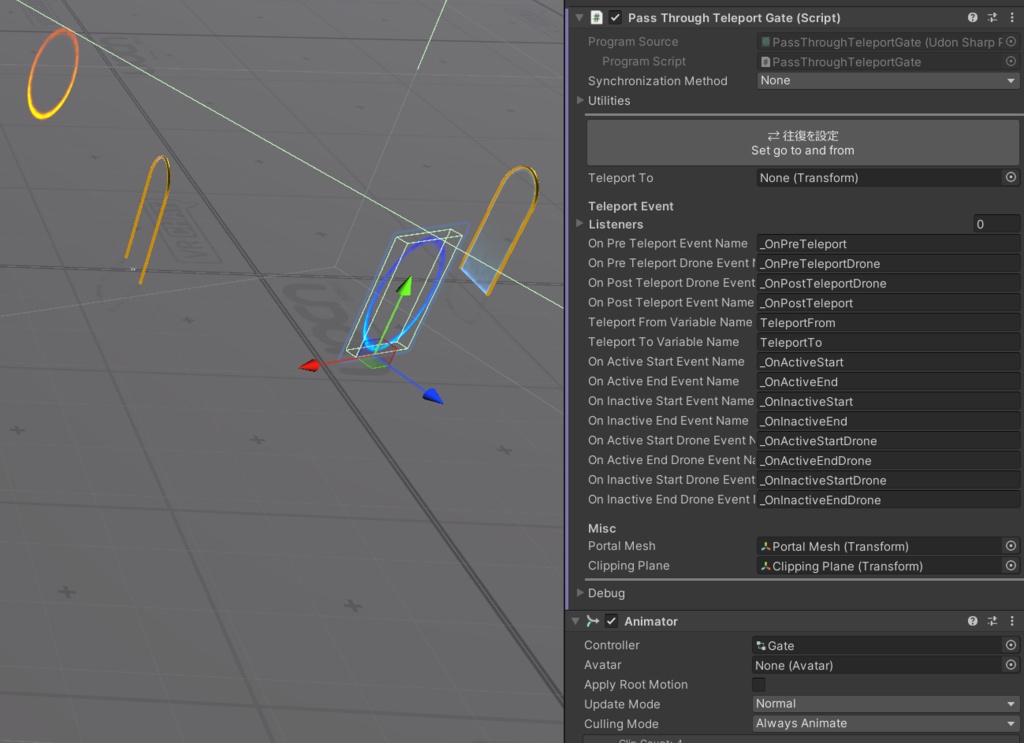Collapse the Animator component
The height and width of the screenshot is (743, 1024).
point(575,621)
